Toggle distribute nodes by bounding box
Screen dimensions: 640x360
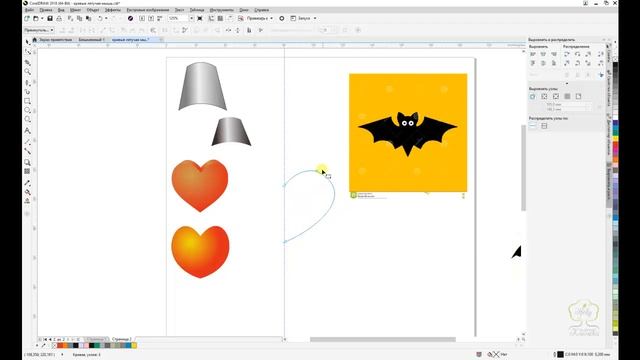[x=544, y=126]
